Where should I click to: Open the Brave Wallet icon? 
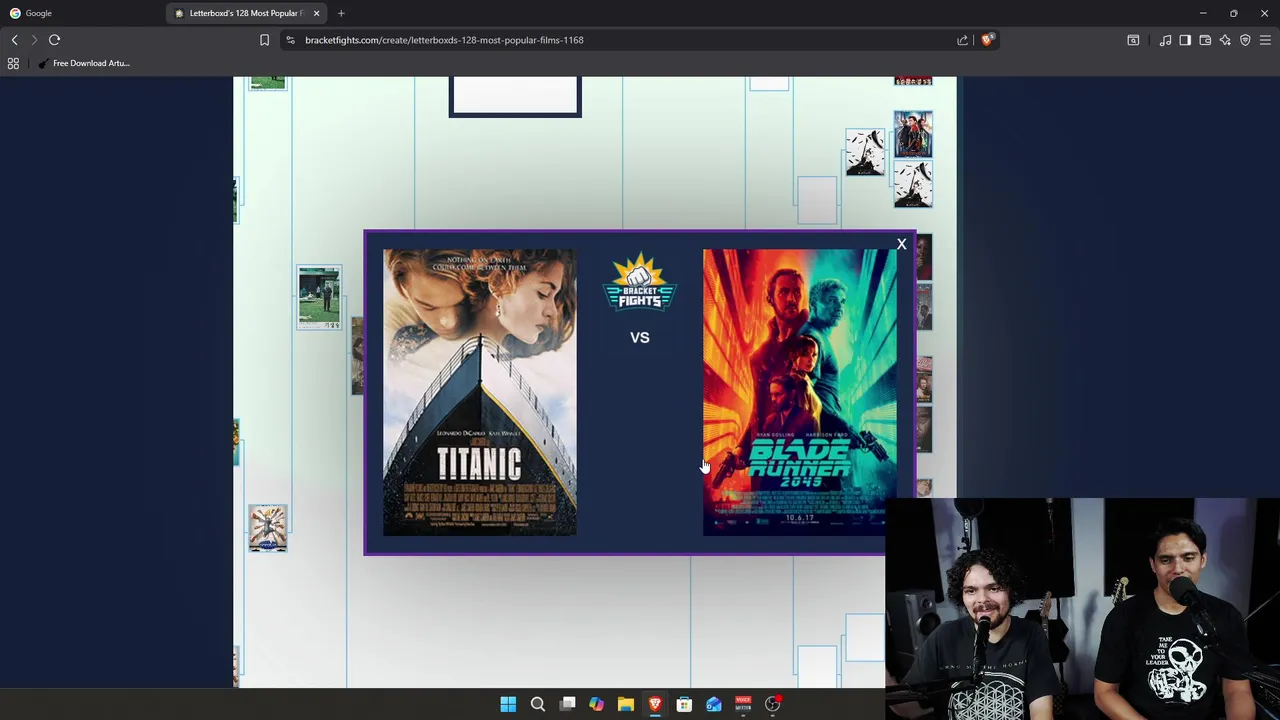click(x=1205, y=40)
